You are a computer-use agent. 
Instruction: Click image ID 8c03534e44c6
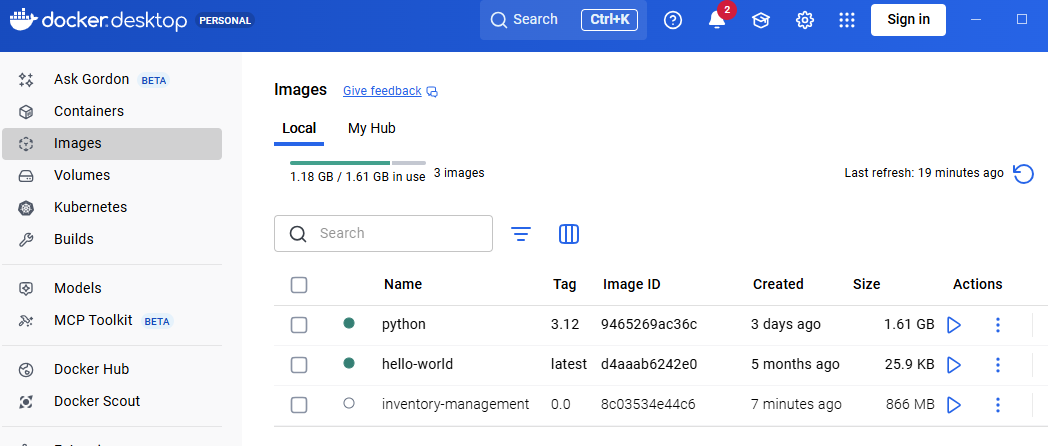(x=648, y=405)
